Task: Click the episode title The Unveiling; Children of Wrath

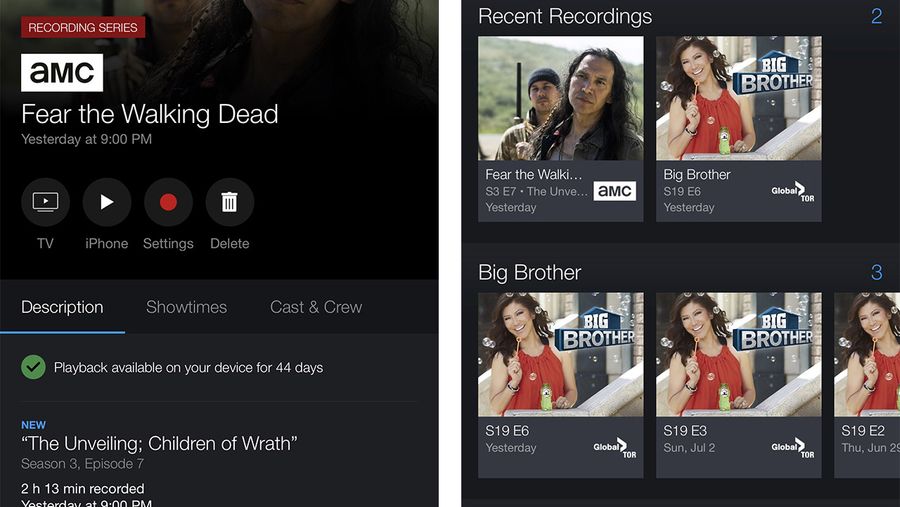Action: point(159,443)
